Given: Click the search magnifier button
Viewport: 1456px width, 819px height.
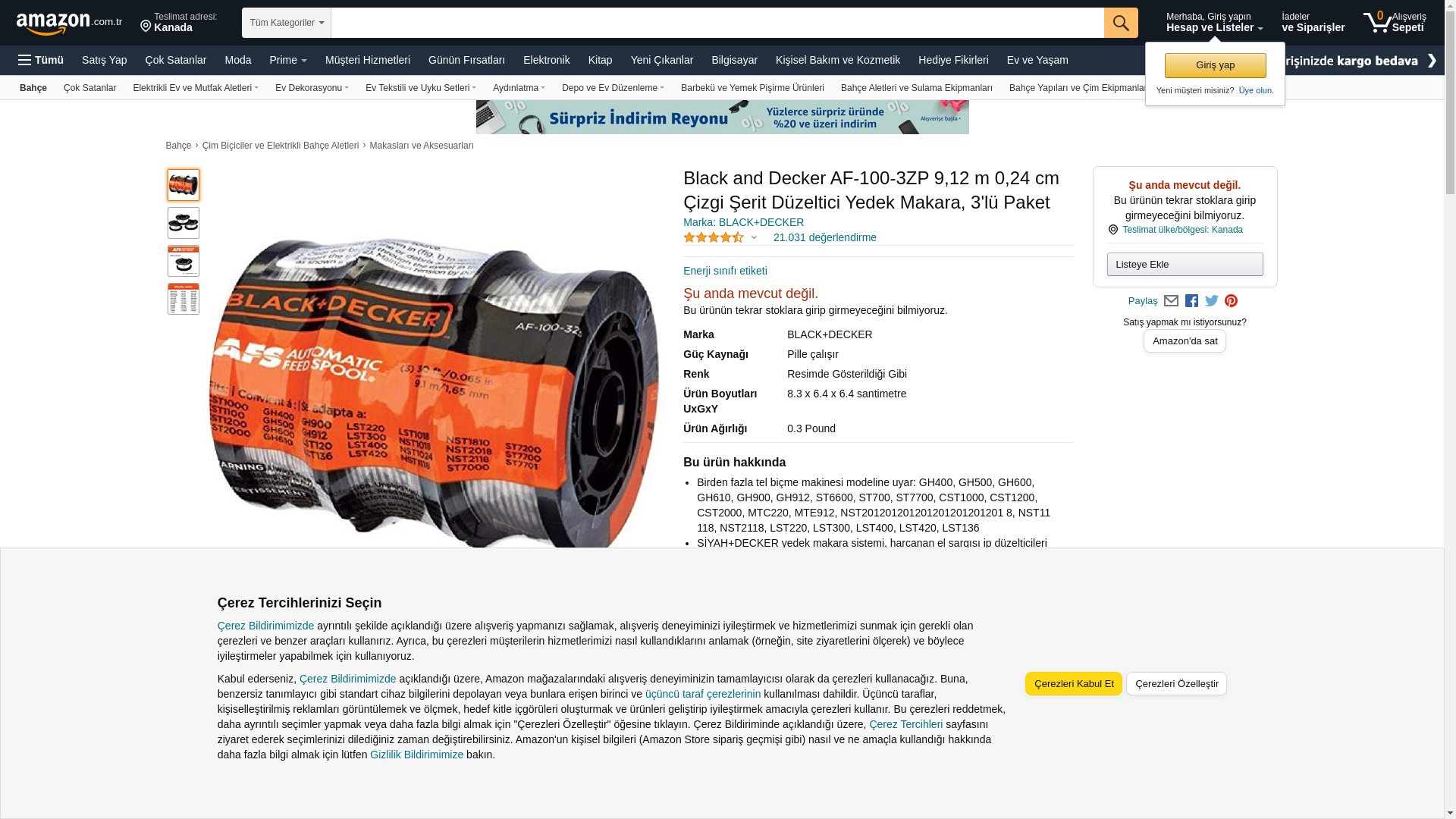Looking at the screenshot, I should (x=1121, y=23).
